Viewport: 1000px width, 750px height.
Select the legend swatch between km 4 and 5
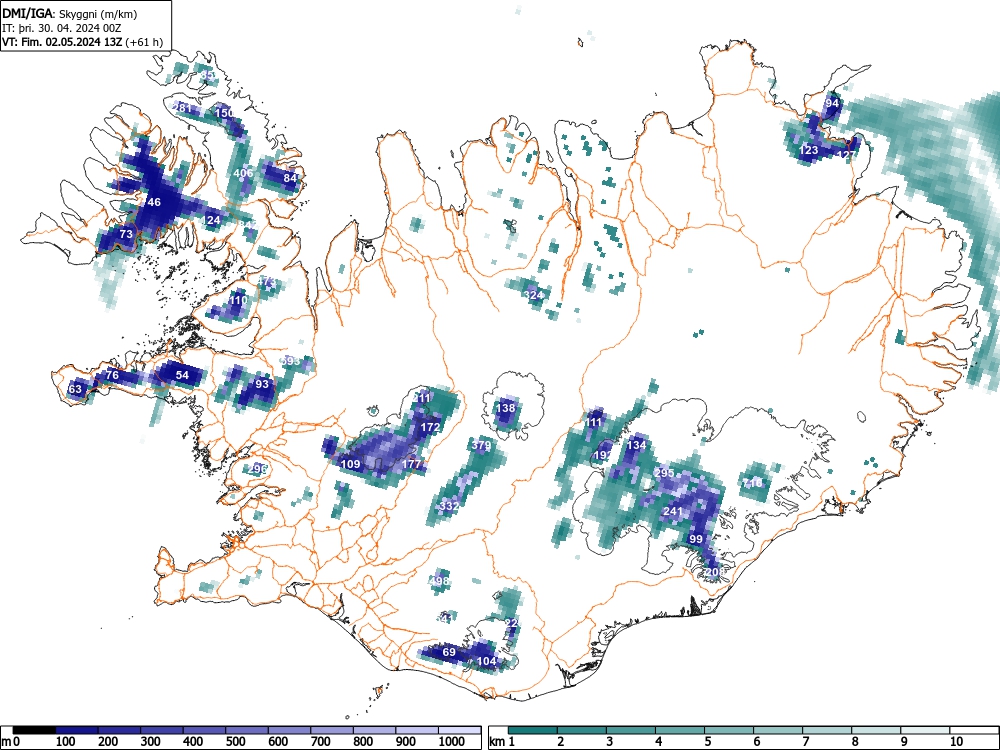tap(680, 730)
